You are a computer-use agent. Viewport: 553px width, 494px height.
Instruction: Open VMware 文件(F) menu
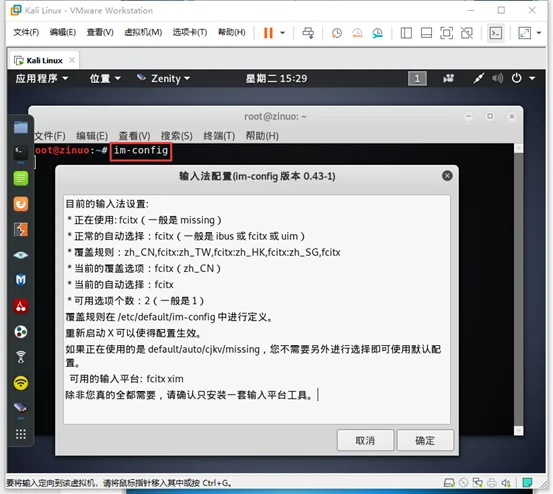(x=26, y=32)
